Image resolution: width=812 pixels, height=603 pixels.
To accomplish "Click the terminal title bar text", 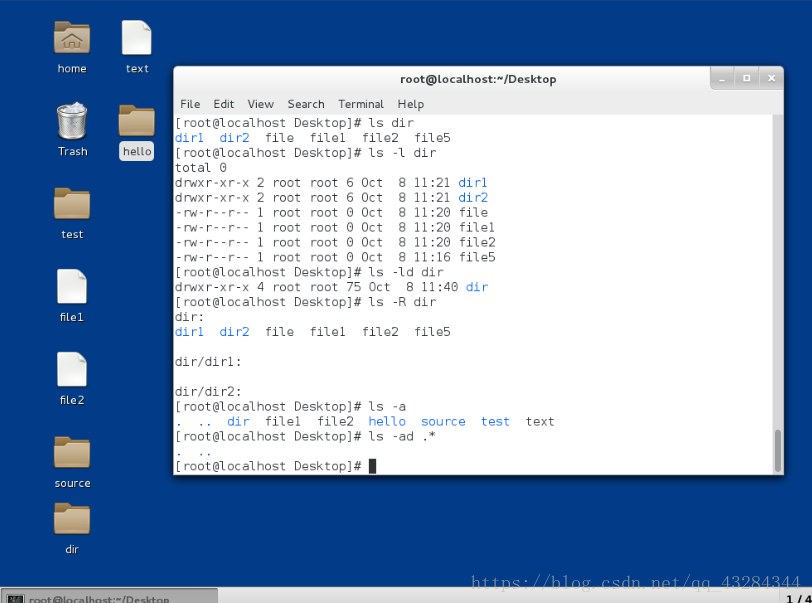I will pyautogui.click(x=478, y=79).
